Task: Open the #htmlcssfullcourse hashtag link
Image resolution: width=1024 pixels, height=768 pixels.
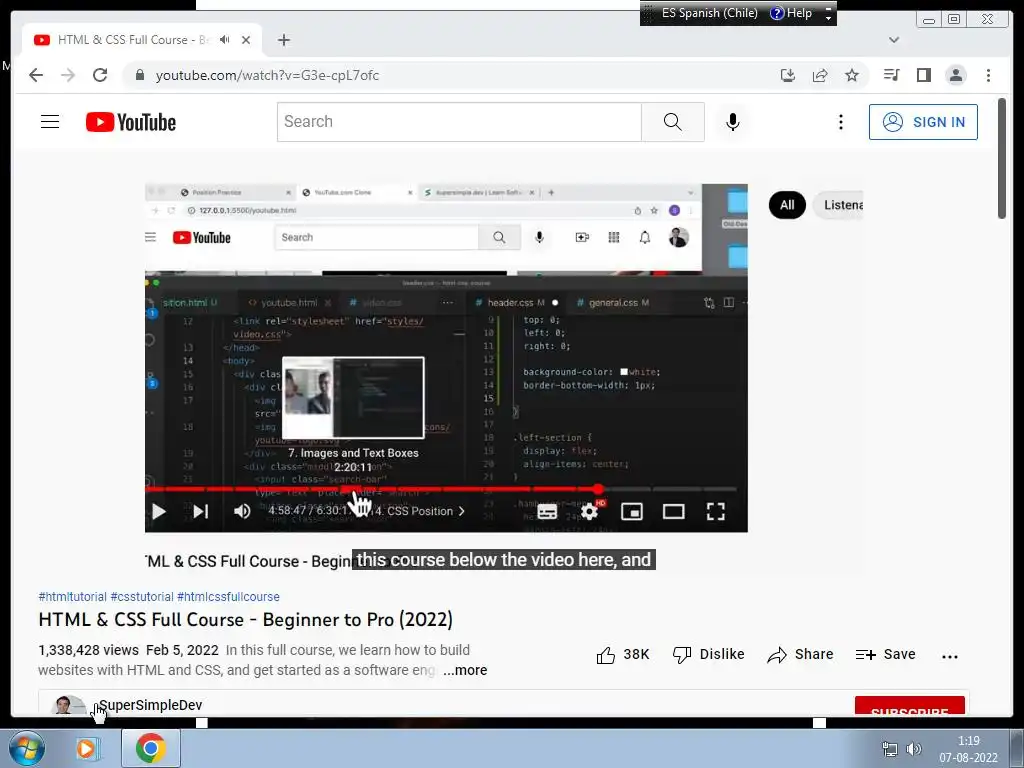Action: tap(228, 596)
